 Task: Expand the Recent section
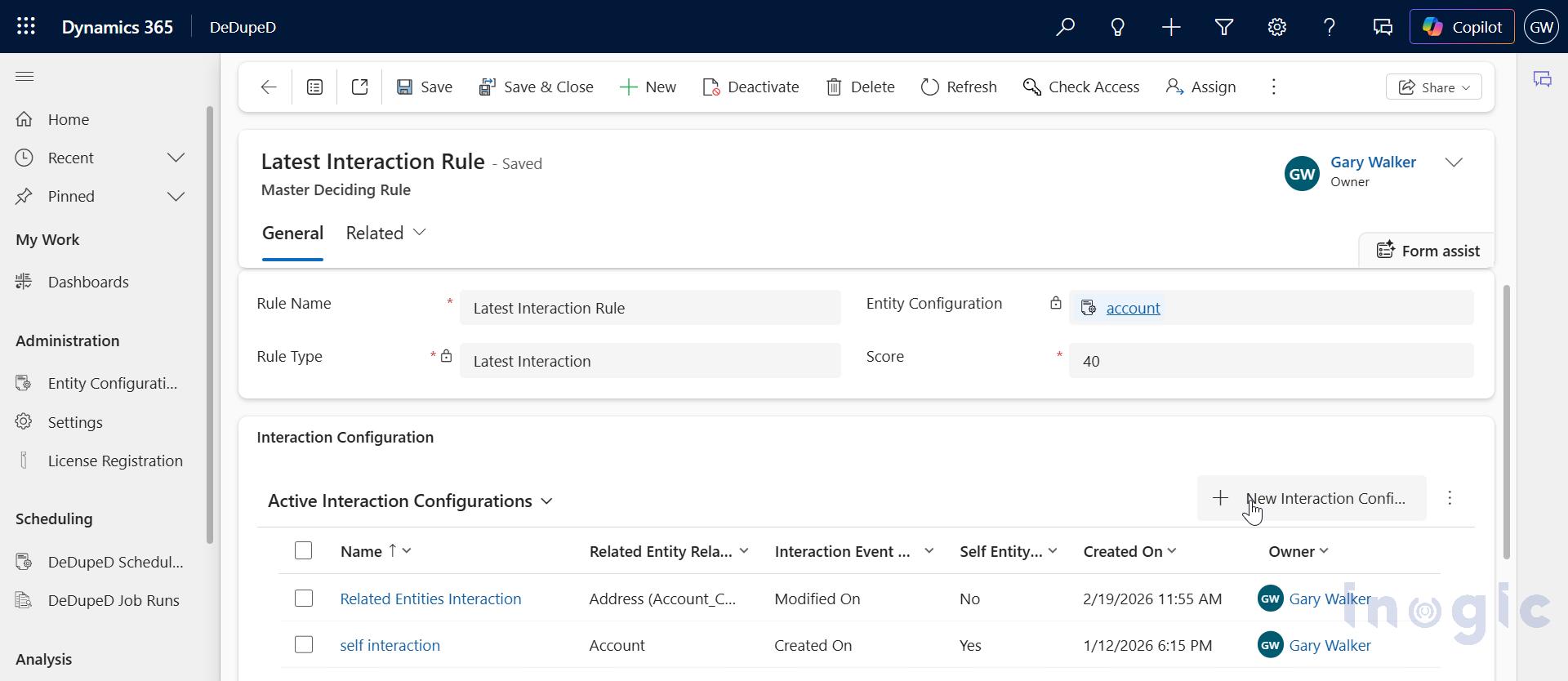[x=176, y=158]
